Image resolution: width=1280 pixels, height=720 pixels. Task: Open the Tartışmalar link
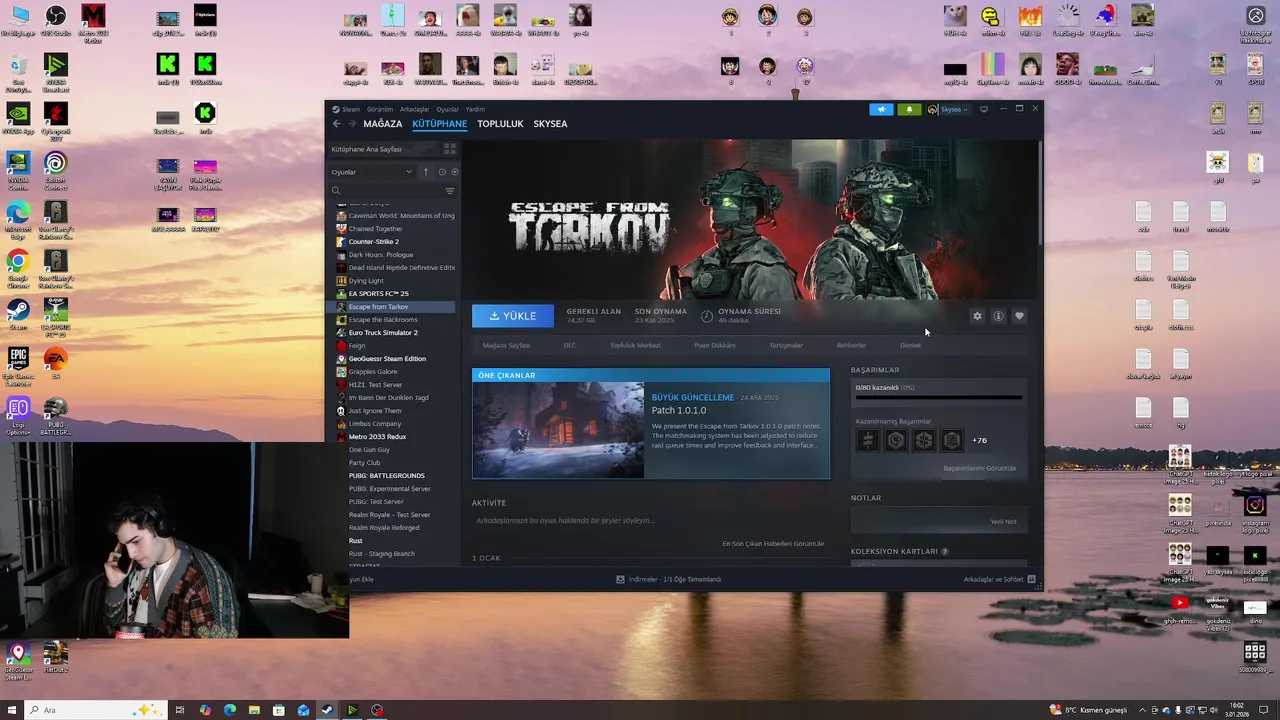786,345
